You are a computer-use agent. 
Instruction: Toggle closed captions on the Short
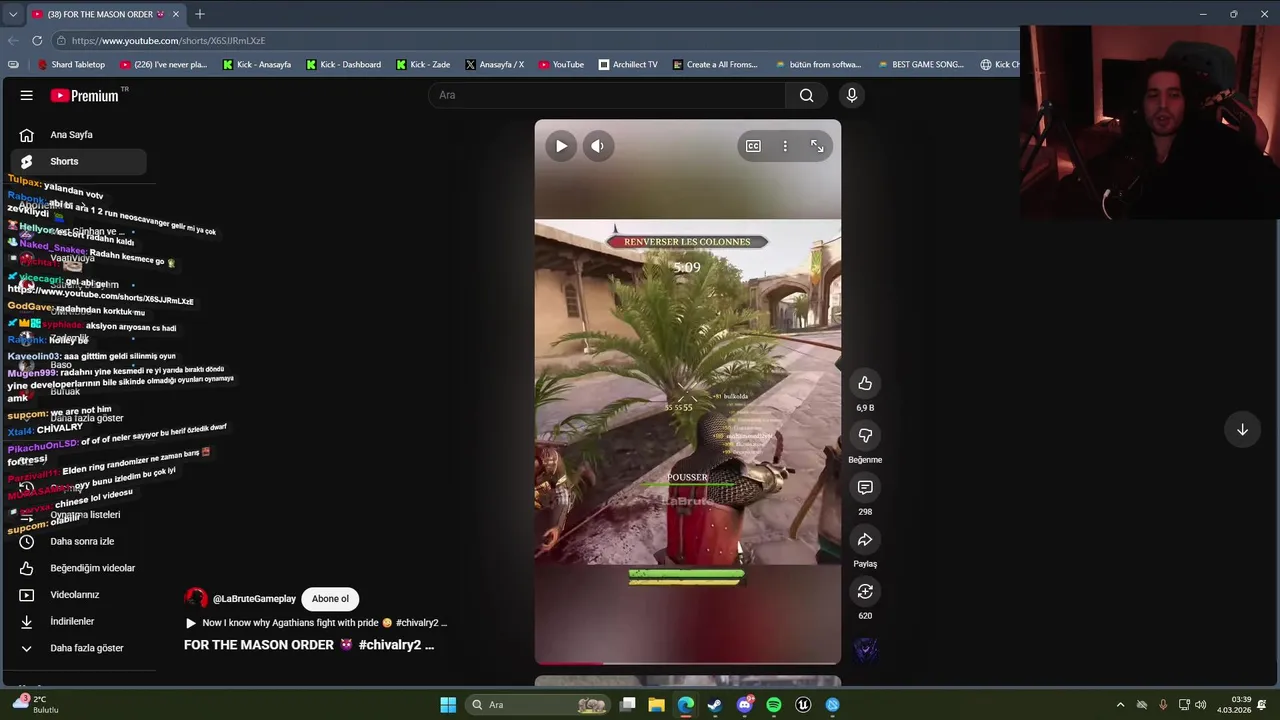pyautogui.click(x=753, y=146)
